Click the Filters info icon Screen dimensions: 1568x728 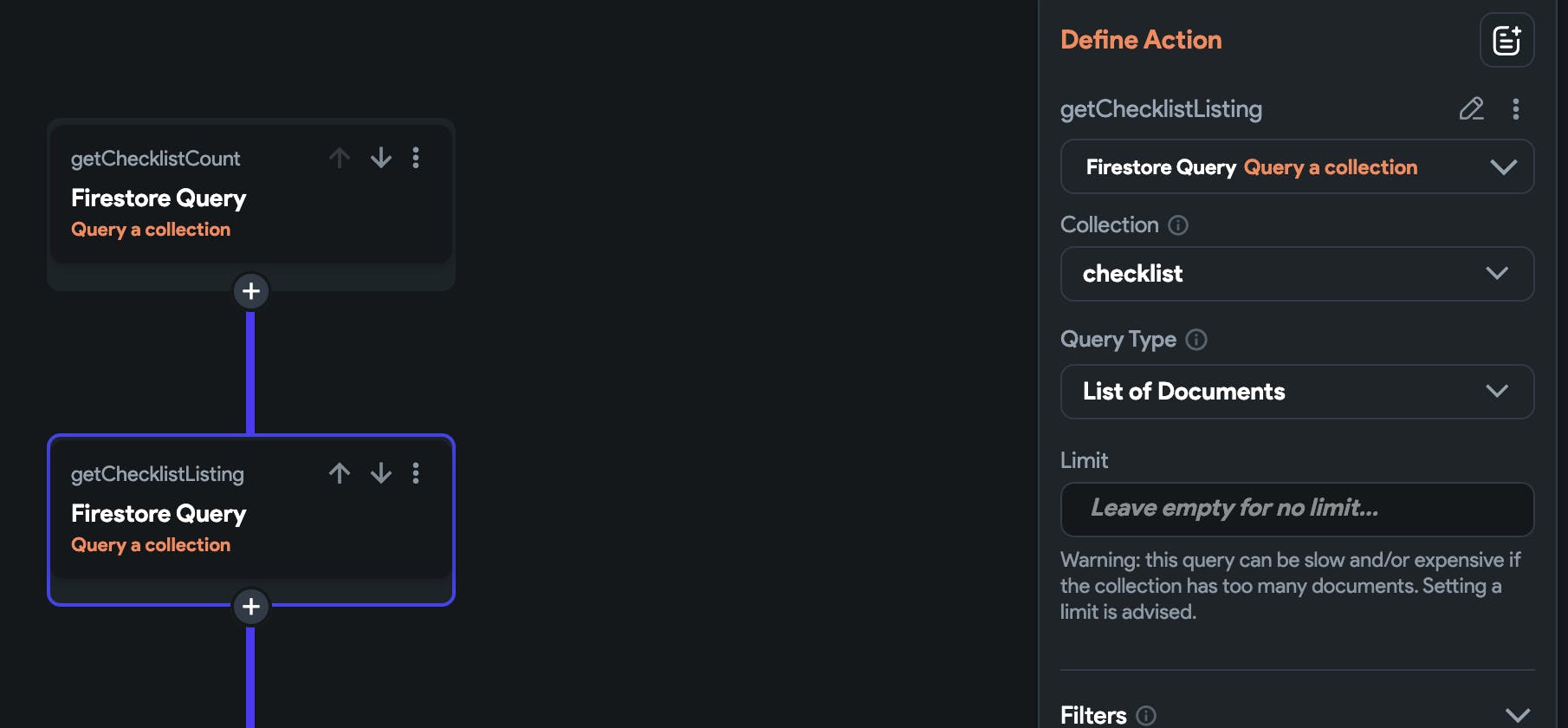point(1146,715)
